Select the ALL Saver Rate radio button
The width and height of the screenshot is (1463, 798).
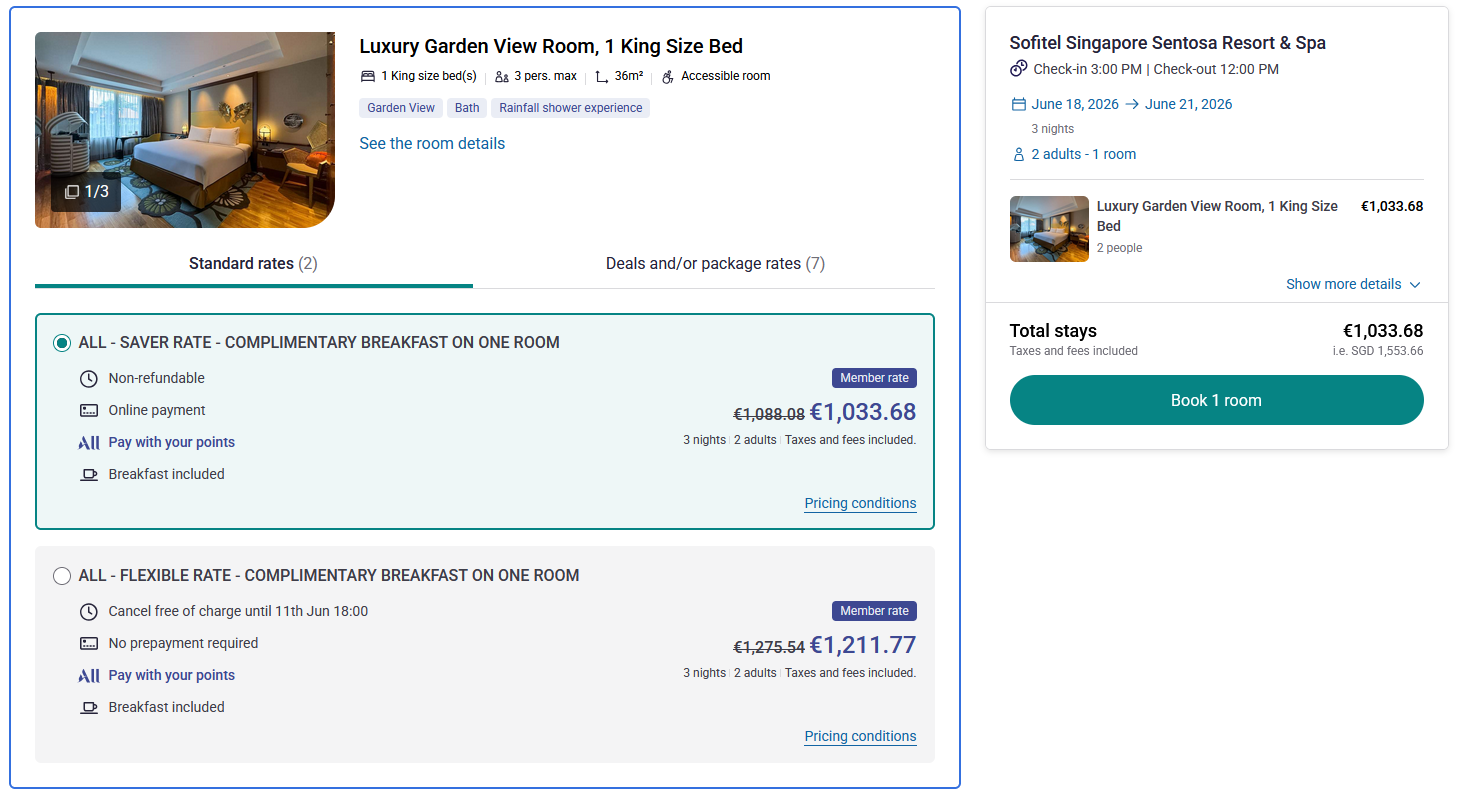[x=62, y=343]
